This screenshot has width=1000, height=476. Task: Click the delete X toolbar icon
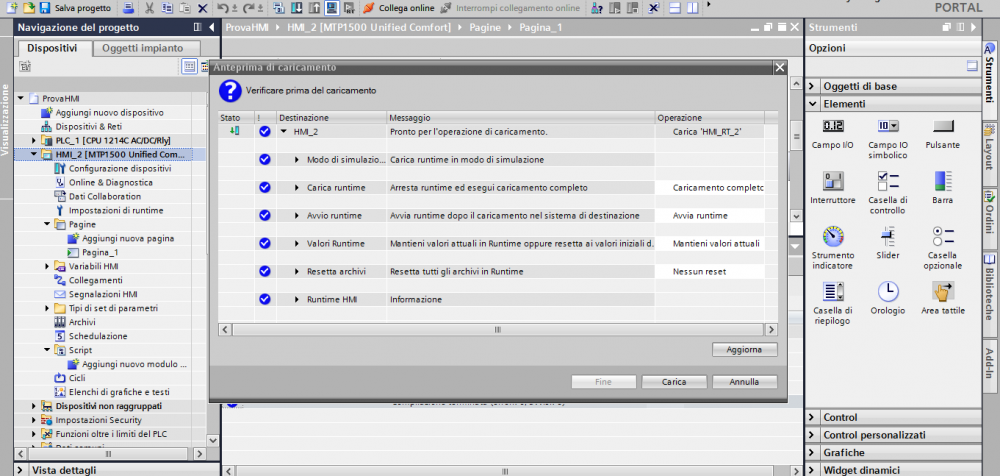point(202,8)
